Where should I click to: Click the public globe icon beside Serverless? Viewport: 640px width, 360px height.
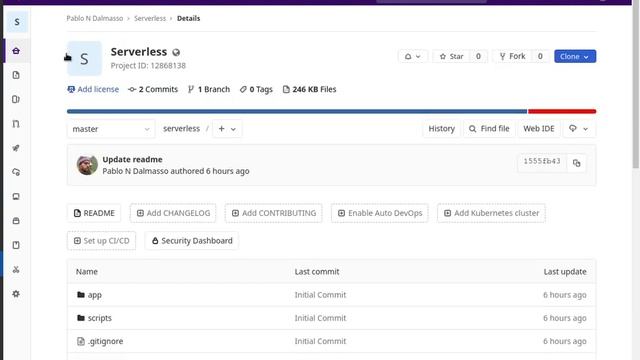tap(176, 52)
